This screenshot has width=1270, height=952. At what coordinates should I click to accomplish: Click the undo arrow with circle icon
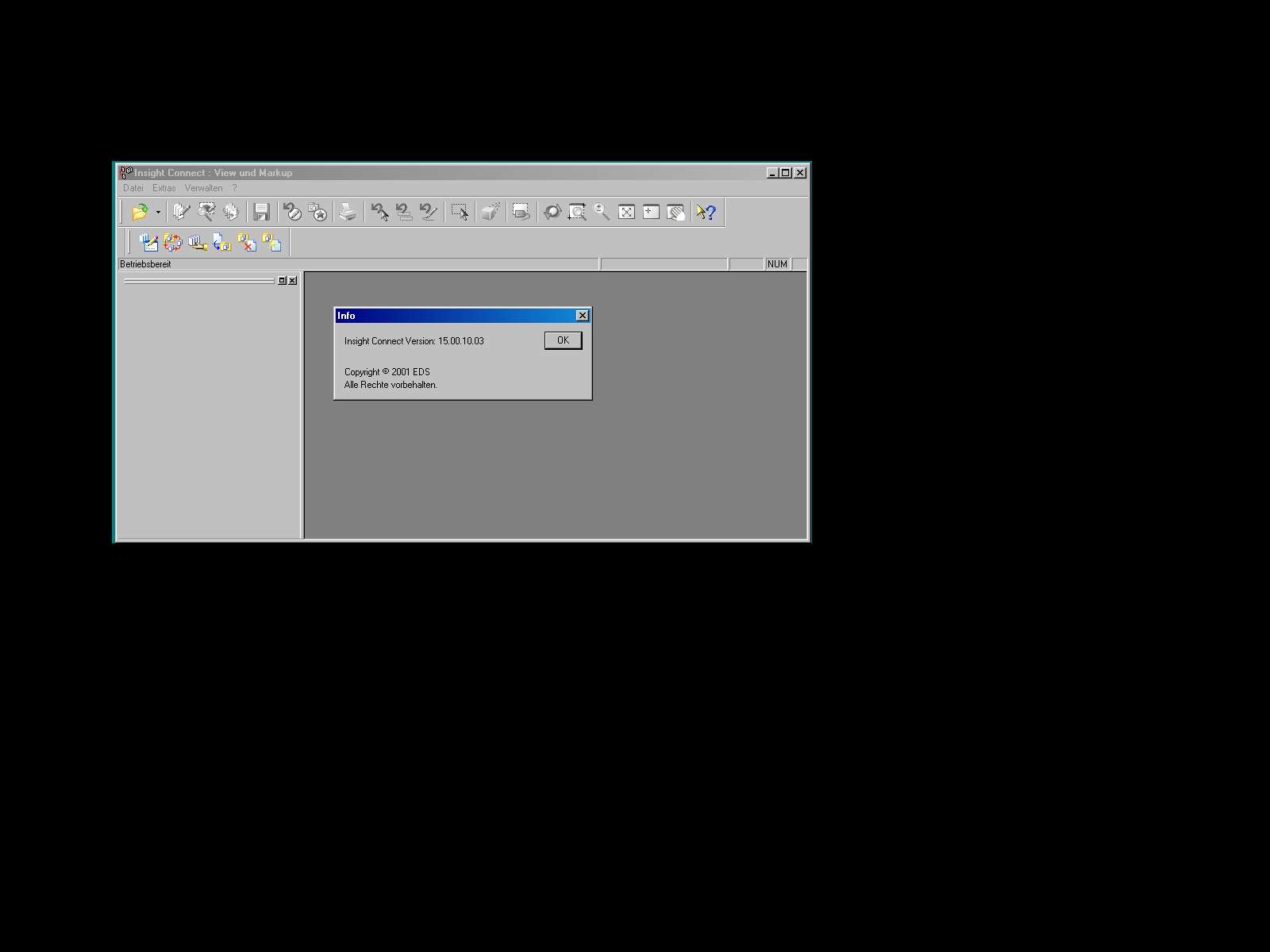tap(292, 212)
